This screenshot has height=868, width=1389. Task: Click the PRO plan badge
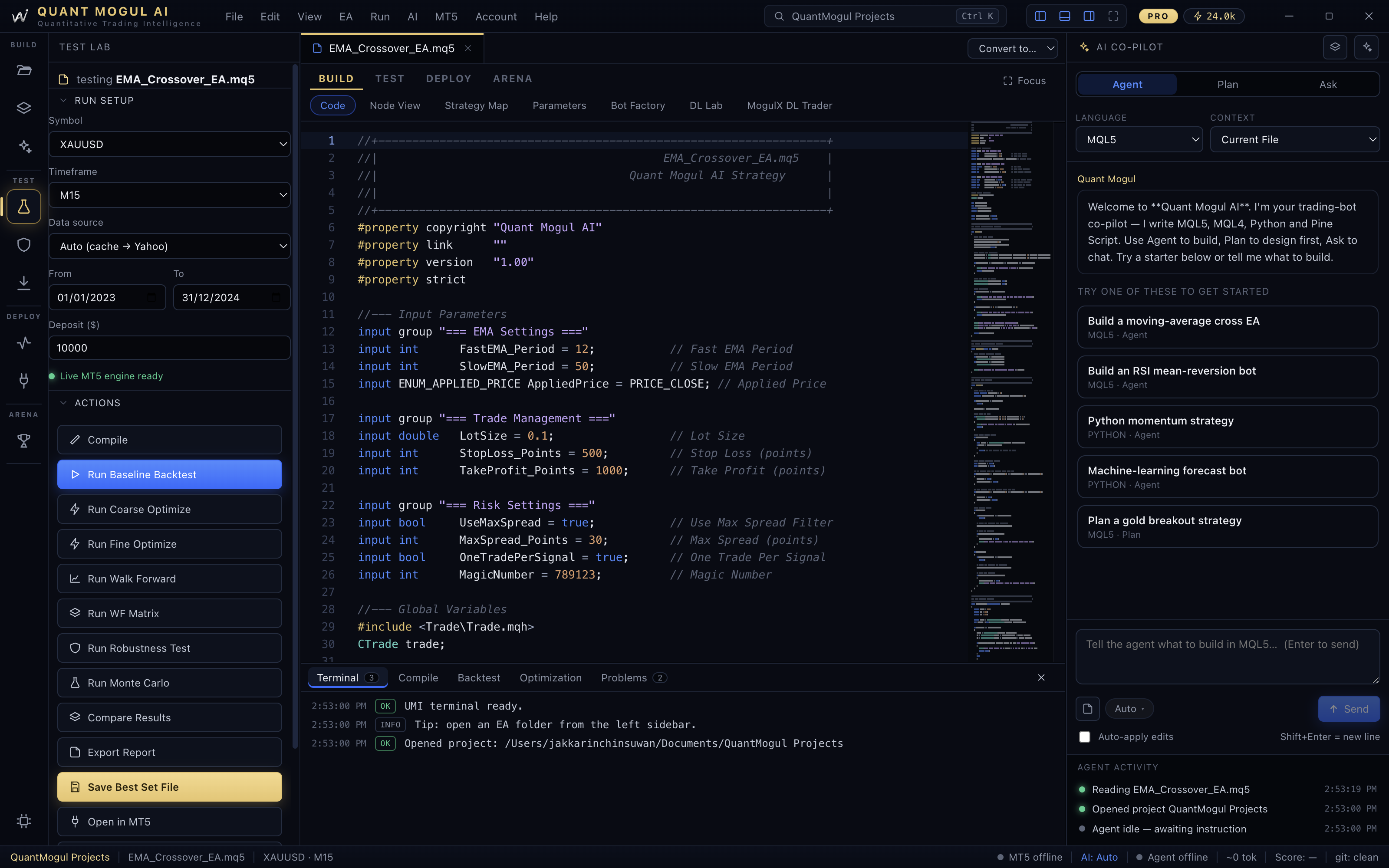point(1158,16)
